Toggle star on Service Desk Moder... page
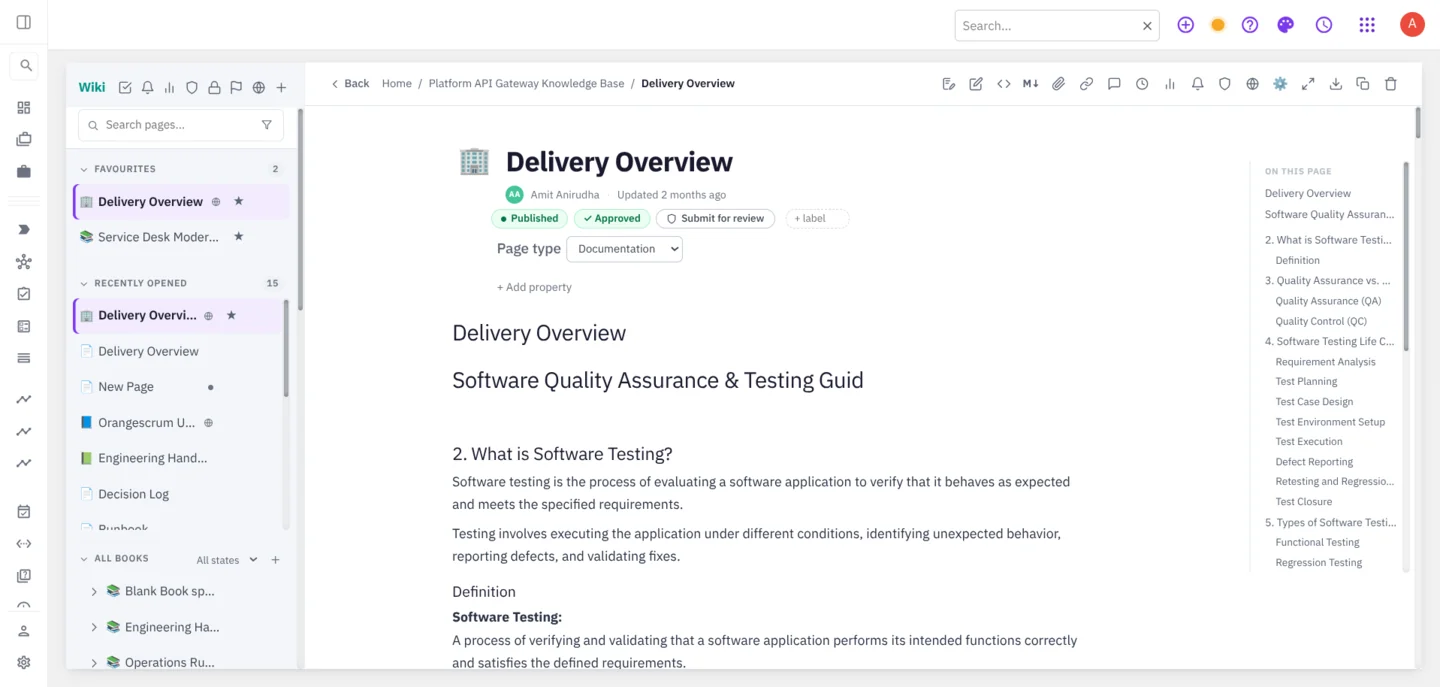 pos(238,237)
